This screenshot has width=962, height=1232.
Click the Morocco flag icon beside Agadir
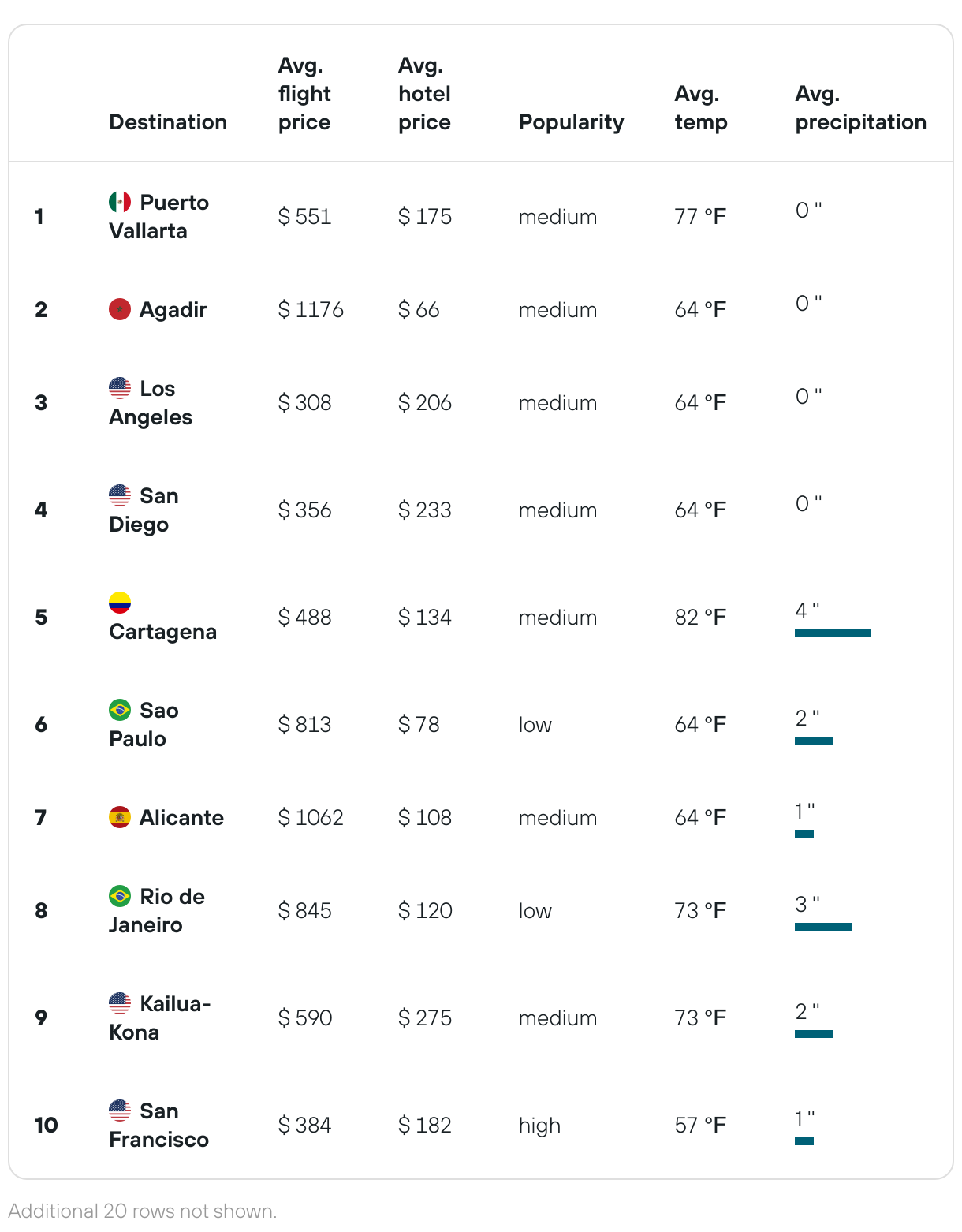pos(120,309)
